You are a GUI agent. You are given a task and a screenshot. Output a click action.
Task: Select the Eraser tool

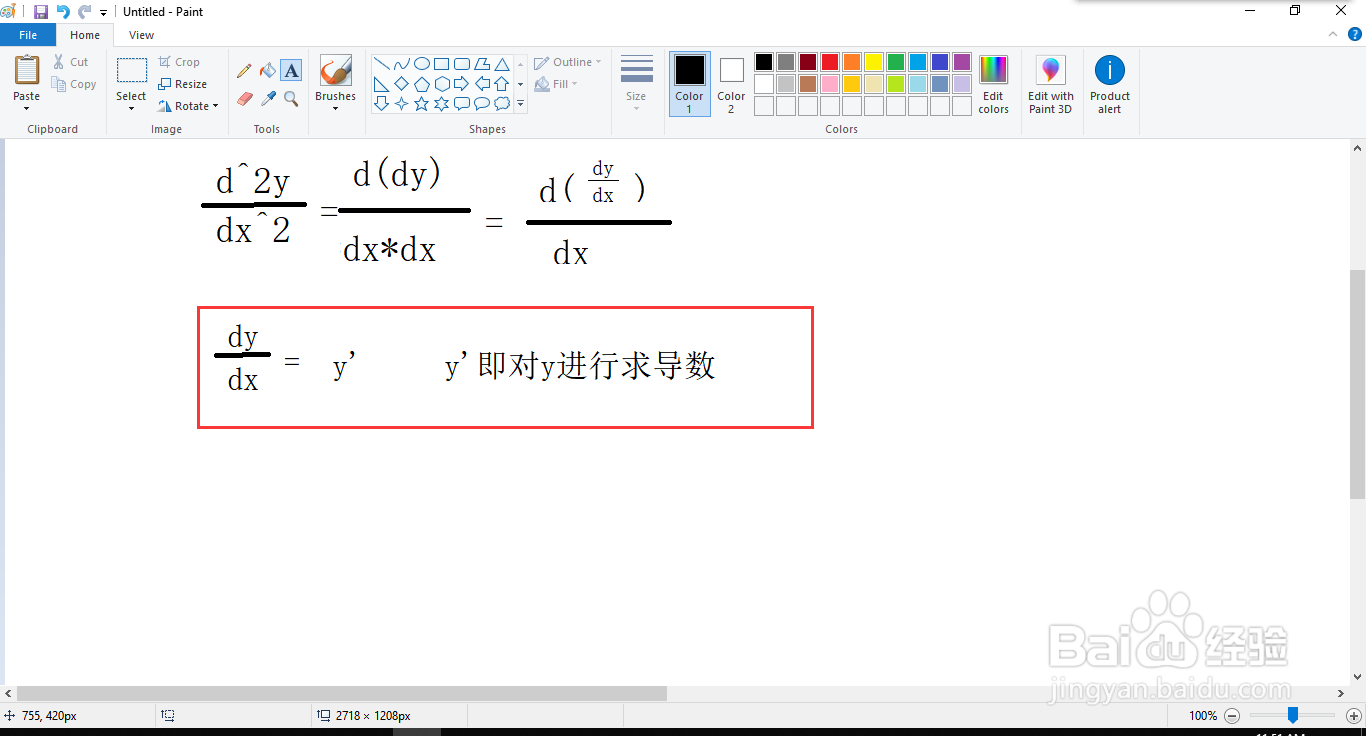click(x=244, y=99)
